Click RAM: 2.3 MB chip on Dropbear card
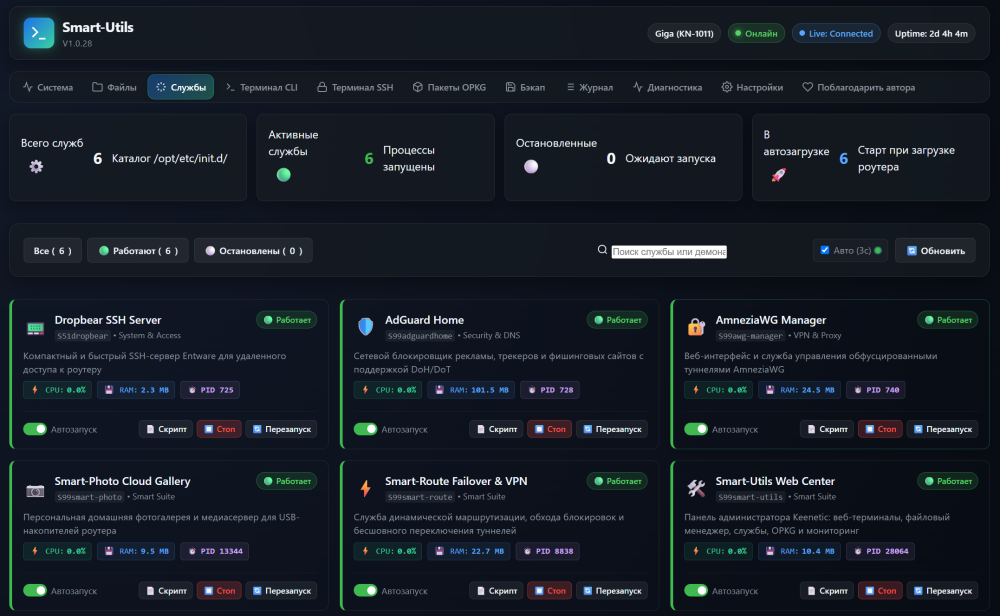Screen dimensions: 1000x616 [x=136, y=390]
